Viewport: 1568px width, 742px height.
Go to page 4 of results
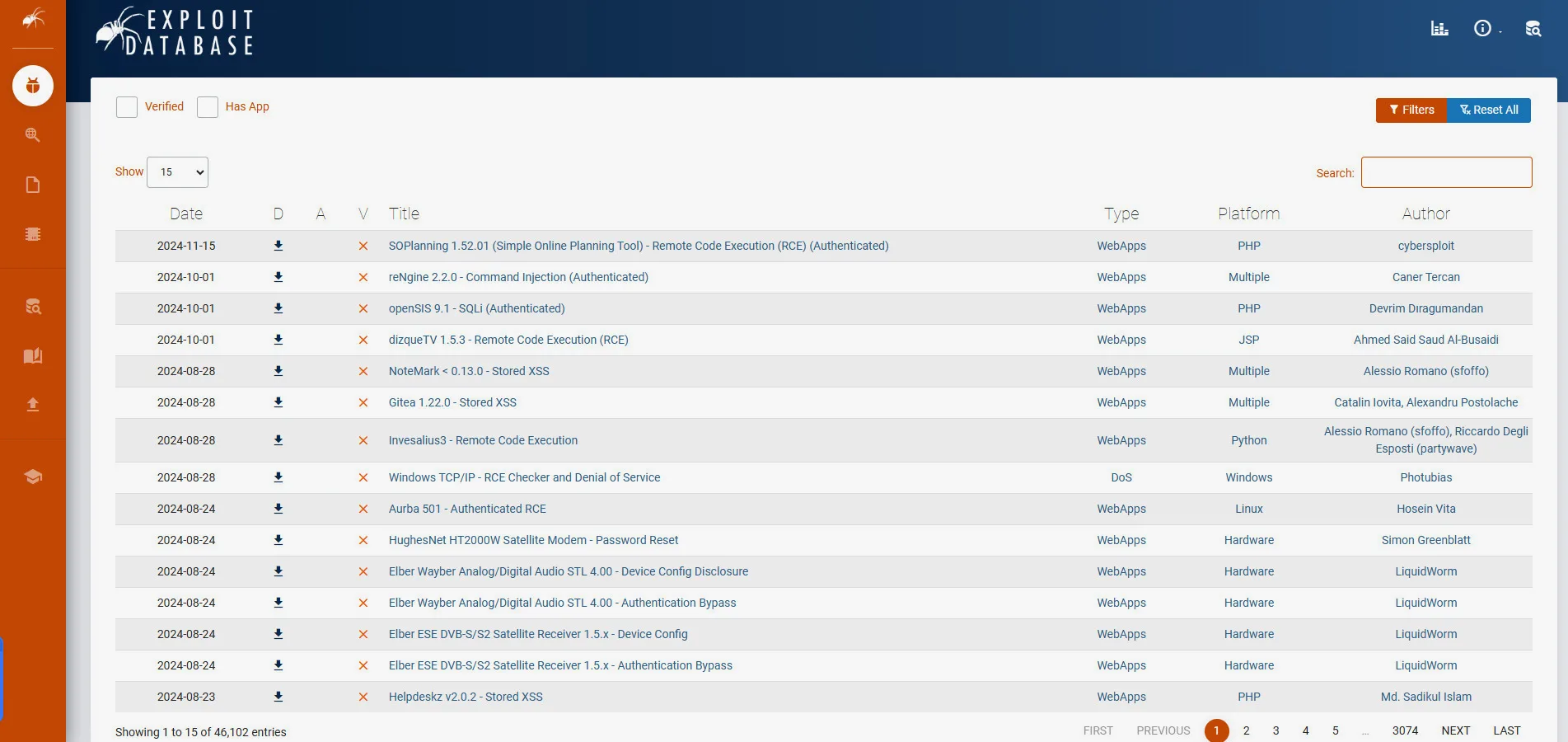coord(1306,730)
